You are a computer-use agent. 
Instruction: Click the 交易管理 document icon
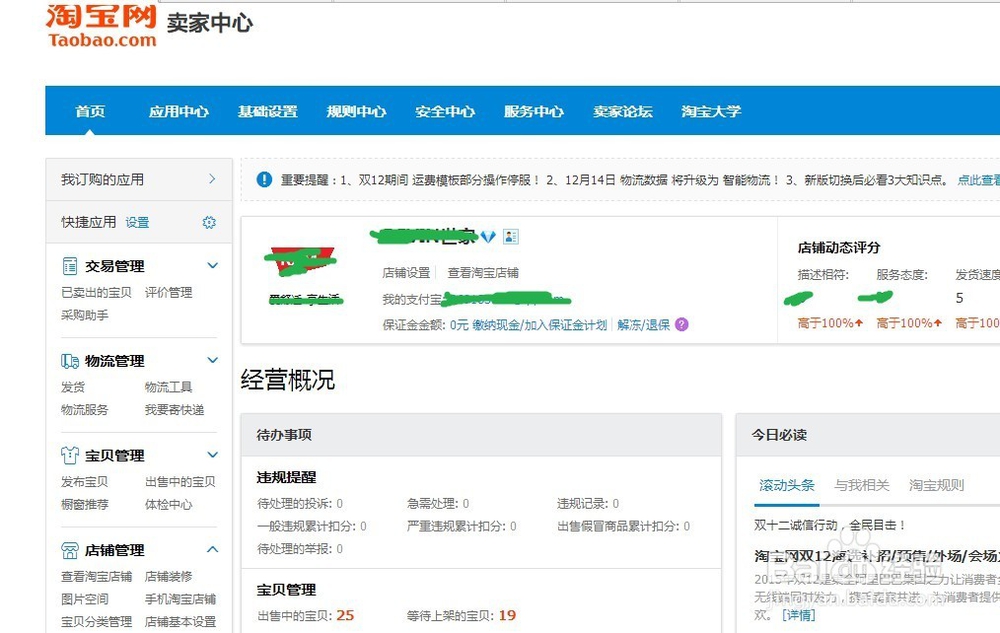pyautogui.click(x=70, y=266)
